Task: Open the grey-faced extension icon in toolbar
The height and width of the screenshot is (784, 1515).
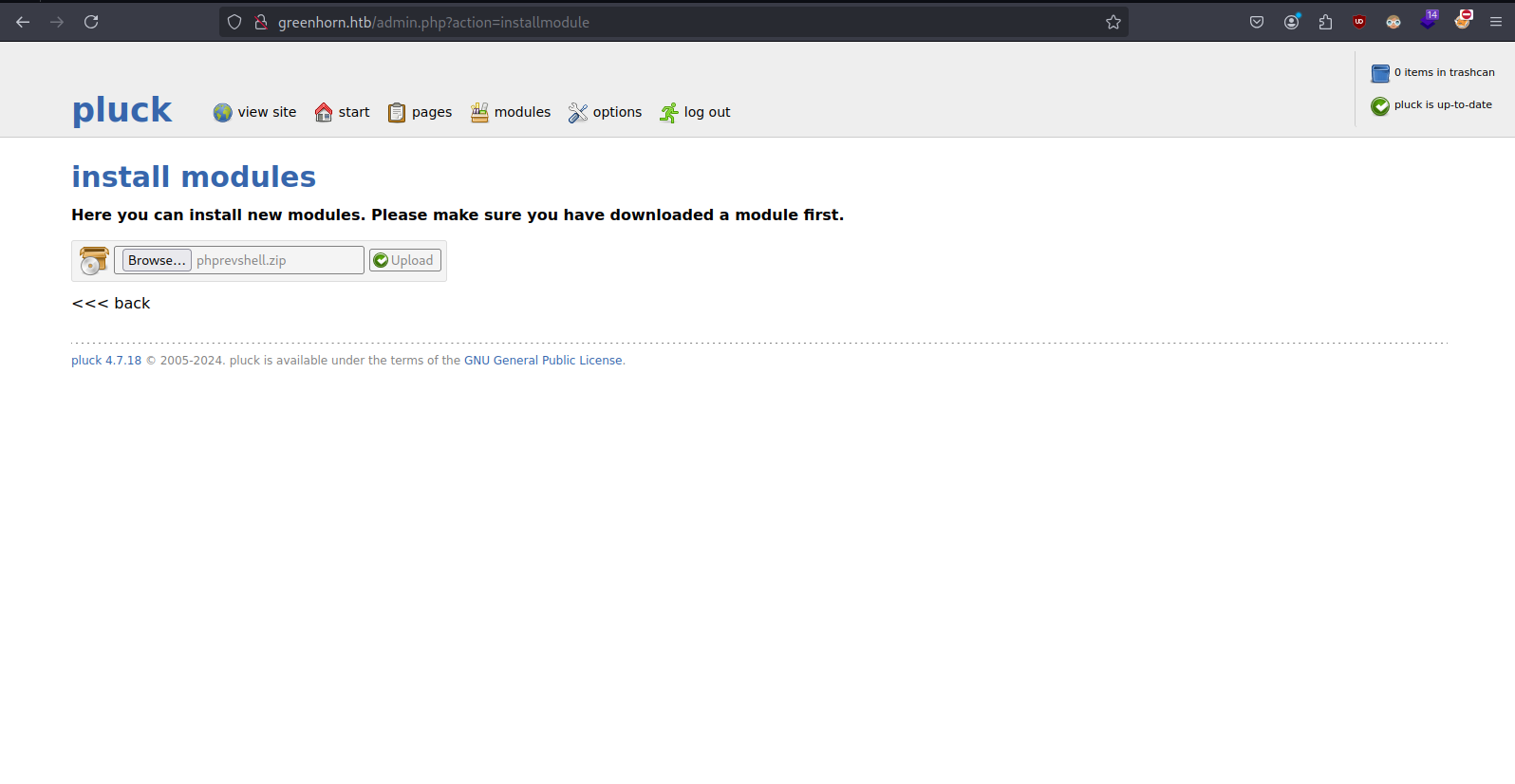Action: tap(1393, 22)
